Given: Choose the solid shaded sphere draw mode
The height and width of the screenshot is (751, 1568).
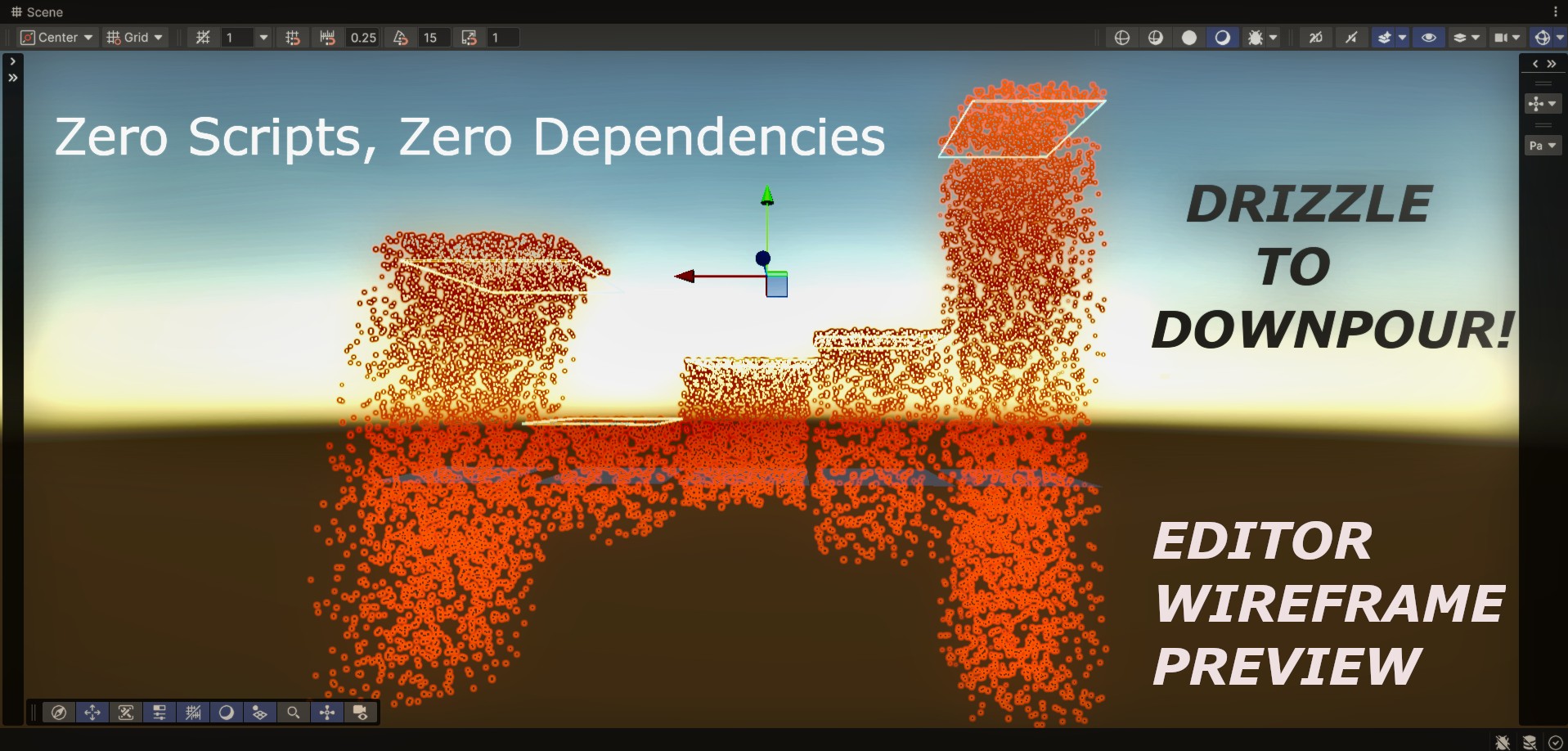Looking at the screenshot, I should [x=1189, y=38].
